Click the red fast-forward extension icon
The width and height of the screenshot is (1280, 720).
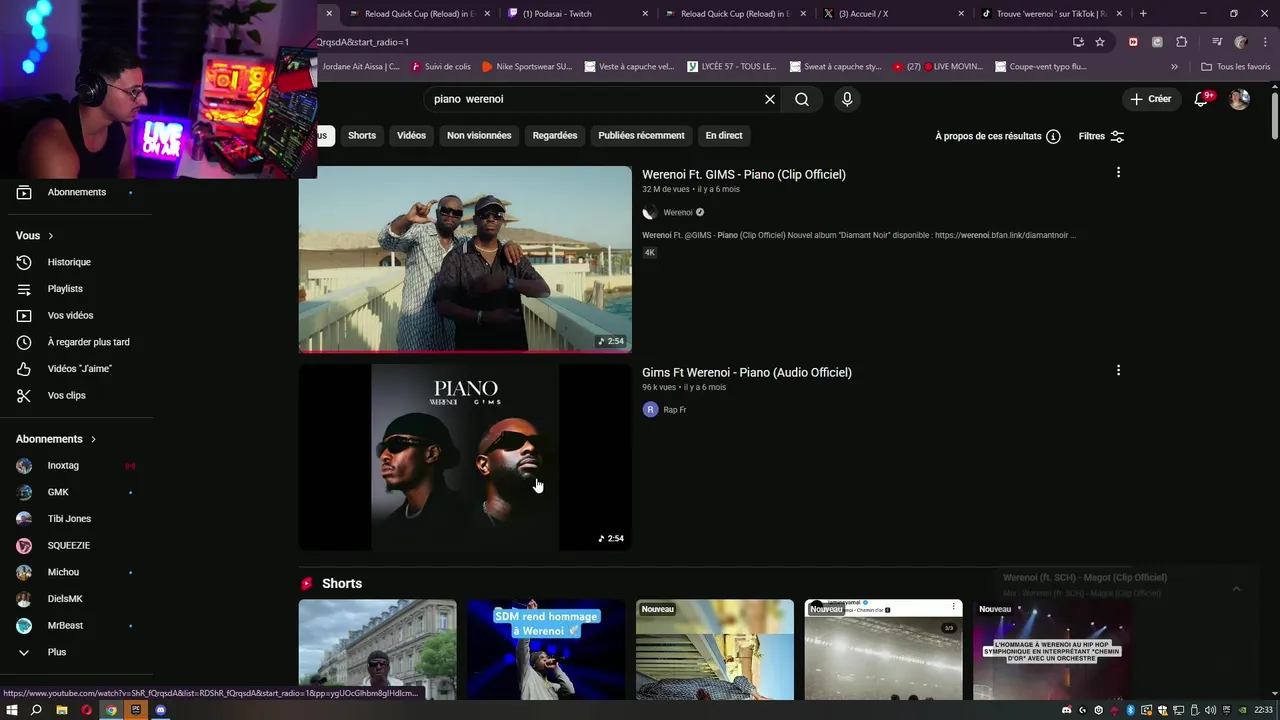click(x=1133, y=42)
